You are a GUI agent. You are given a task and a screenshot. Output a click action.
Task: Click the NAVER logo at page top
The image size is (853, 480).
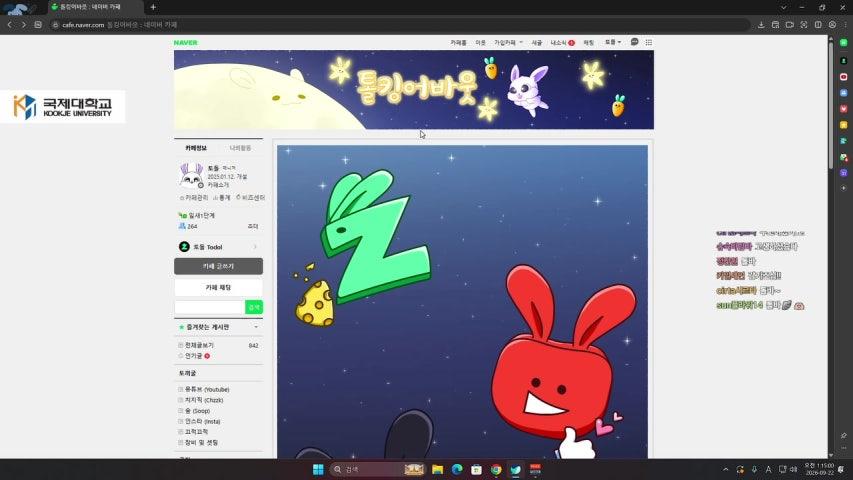coord(186,42)
